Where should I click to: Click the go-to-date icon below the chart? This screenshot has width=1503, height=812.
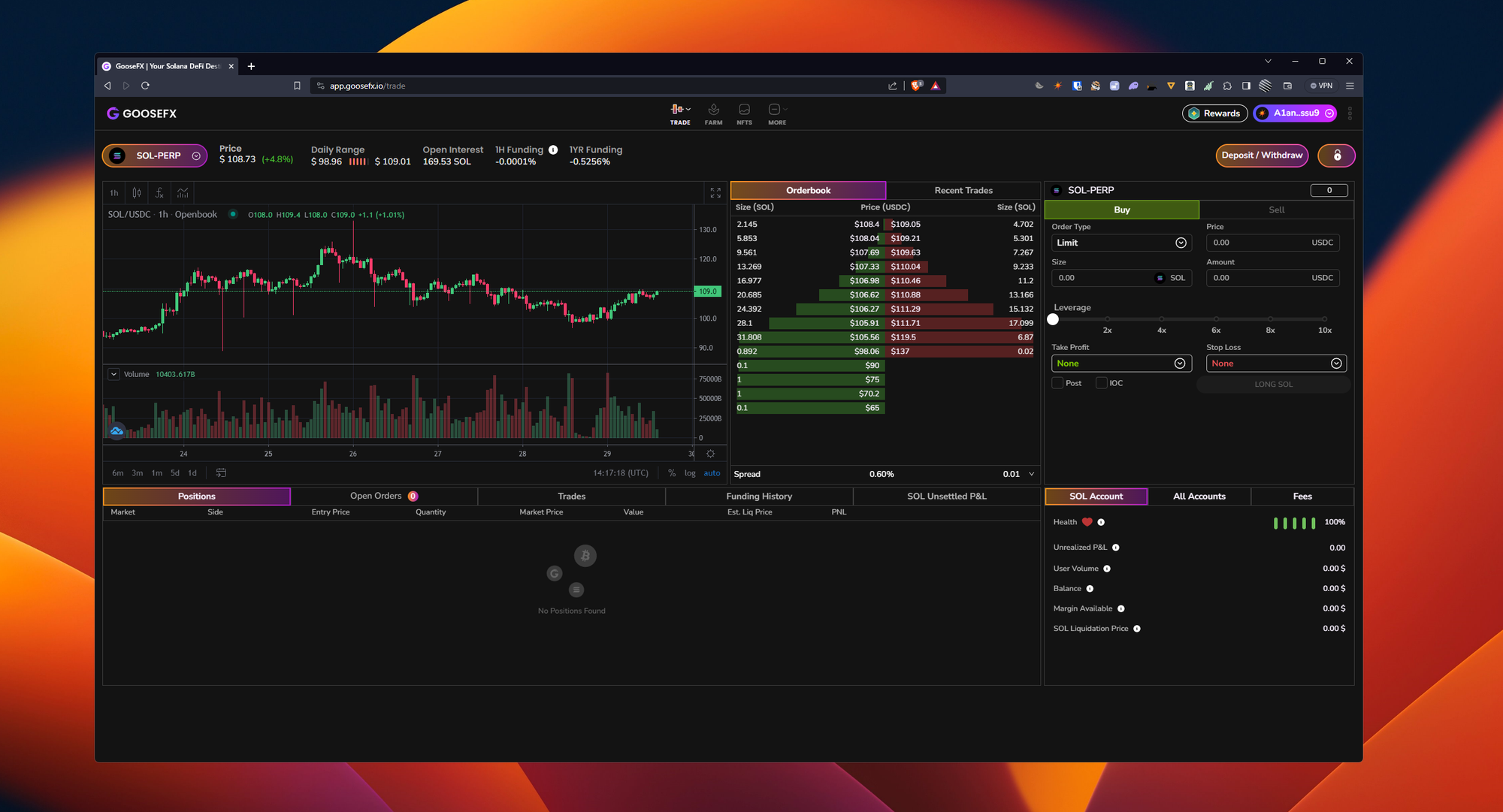222,472
